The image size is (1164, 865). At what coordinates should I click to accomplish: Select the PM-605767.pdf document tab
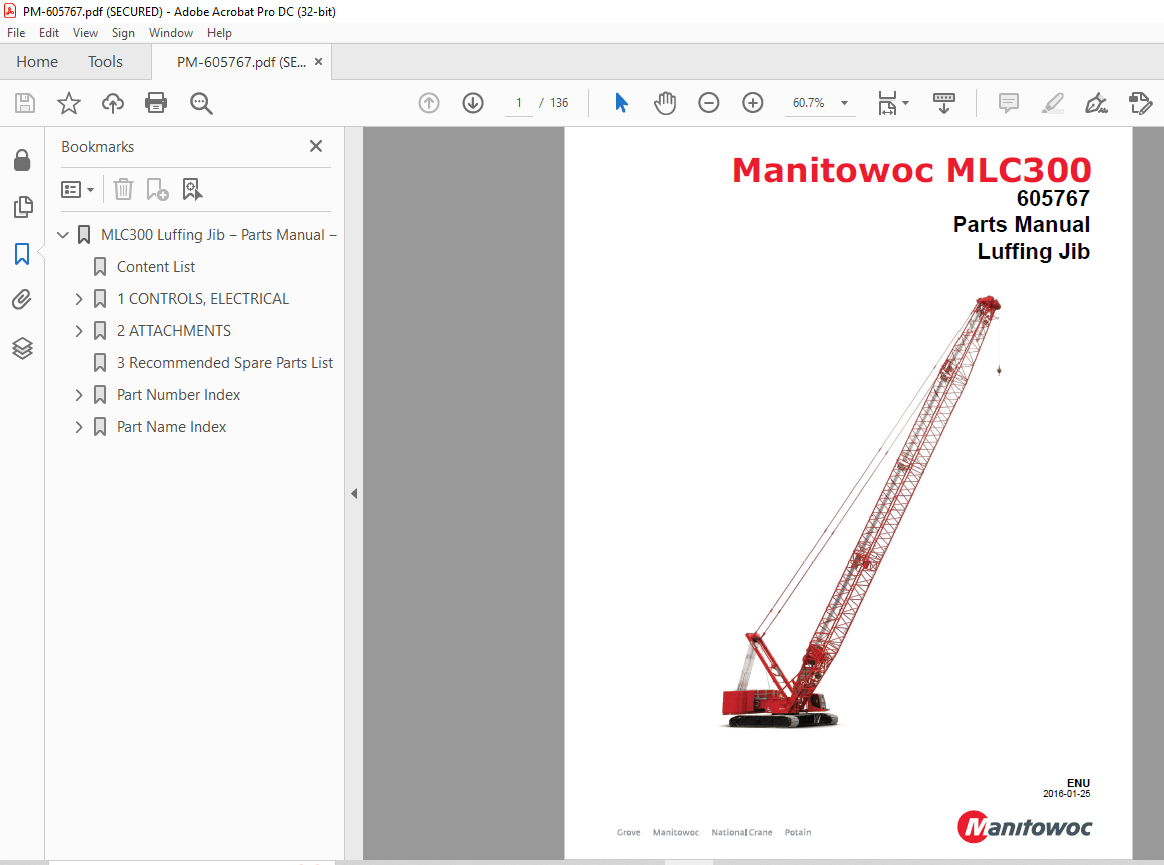[241, 62]
